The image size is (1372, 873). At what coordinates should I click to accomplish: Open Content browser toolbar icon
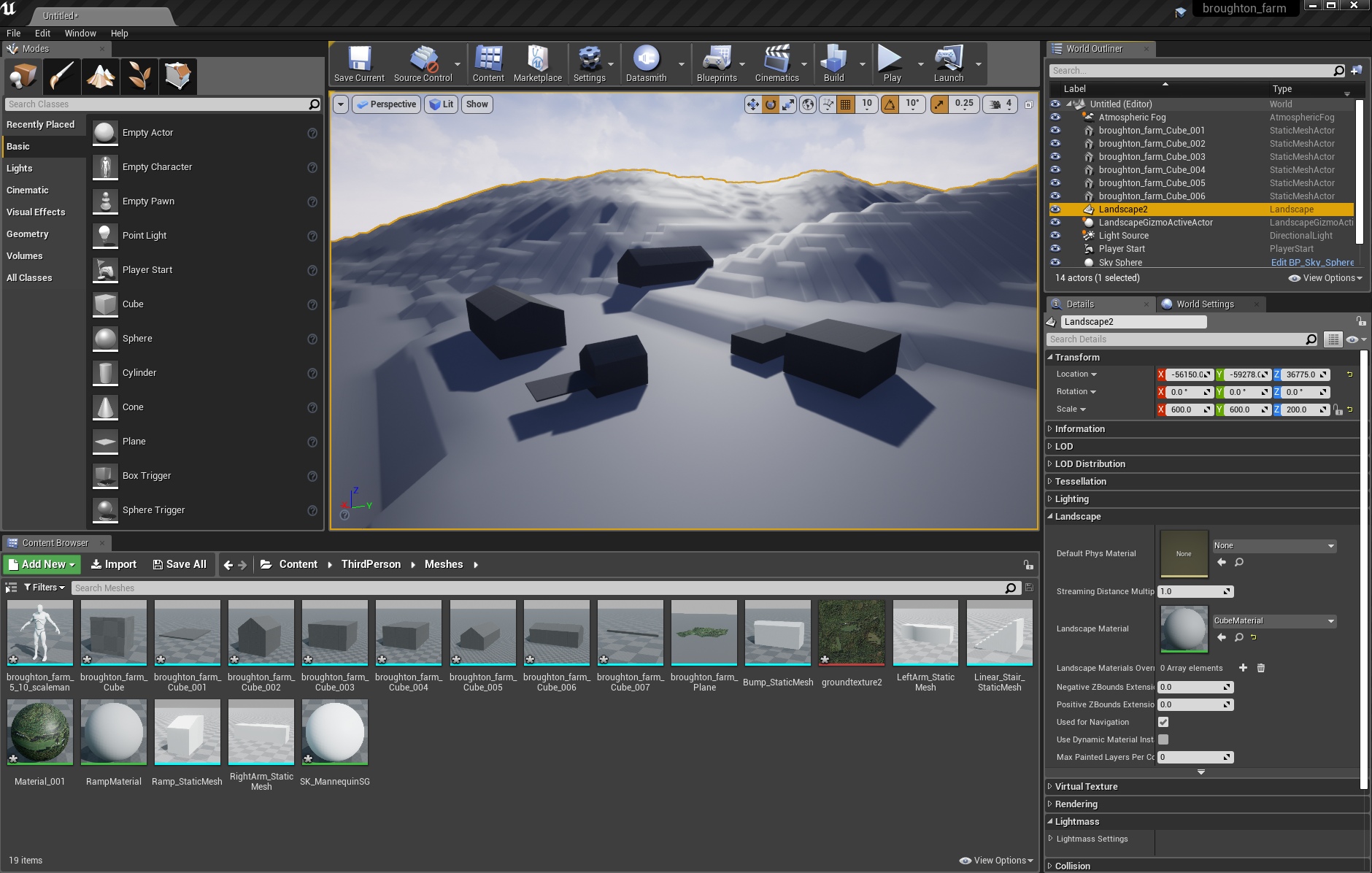(x=488, y=64)
